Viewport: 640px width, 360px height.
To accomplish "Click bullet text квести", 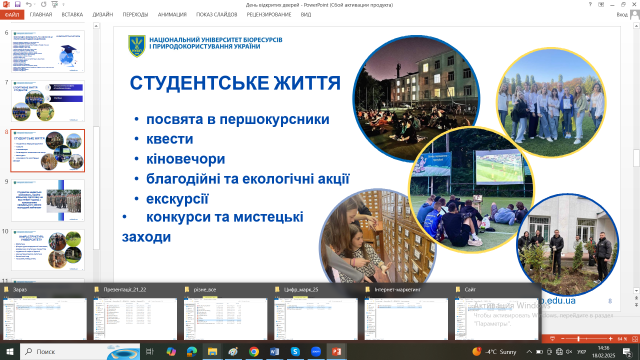I will (x=169, y=139).
